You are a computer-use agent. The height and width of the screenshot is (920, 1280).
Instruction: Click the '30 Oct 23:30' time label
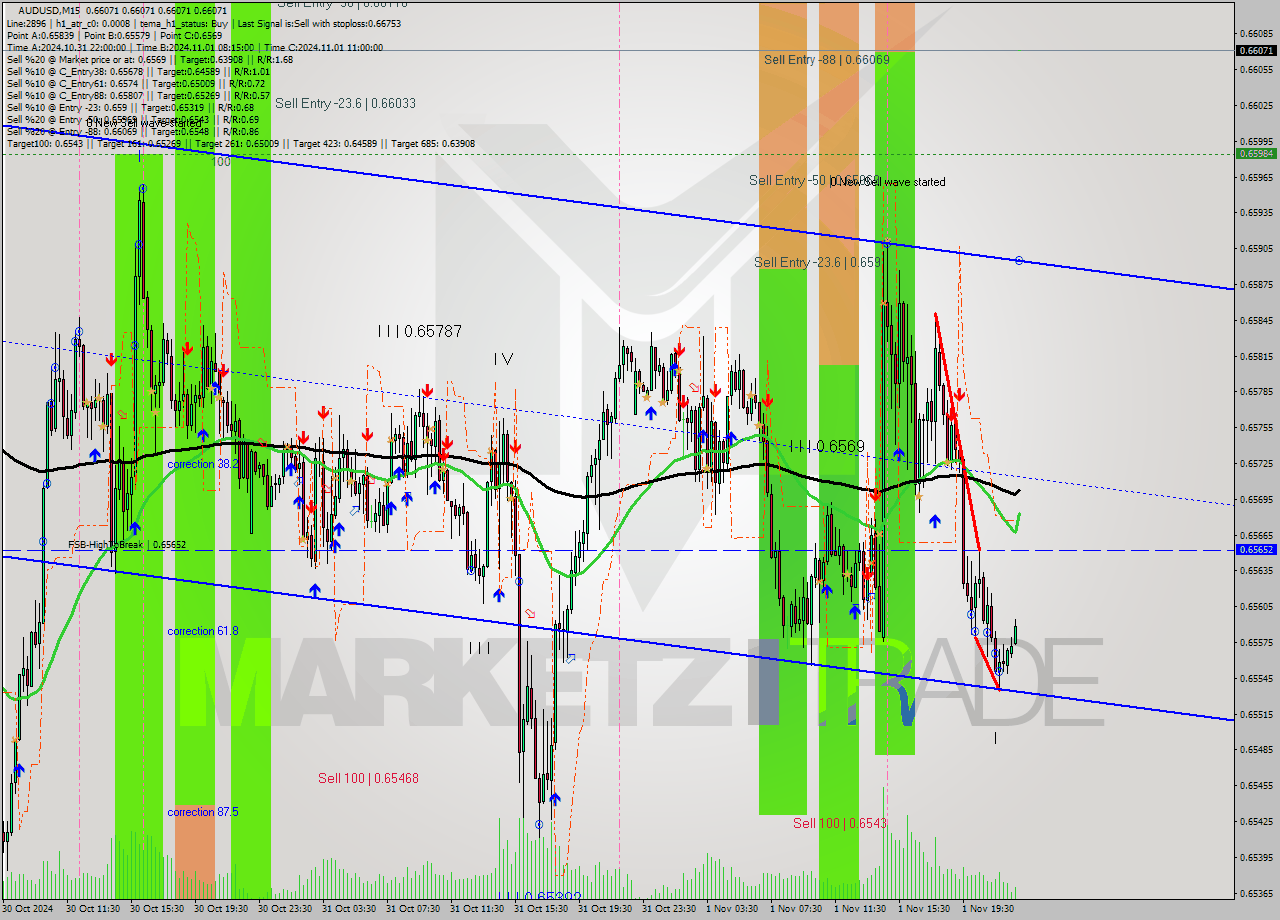pyautogui.click(x=285, y=909)
